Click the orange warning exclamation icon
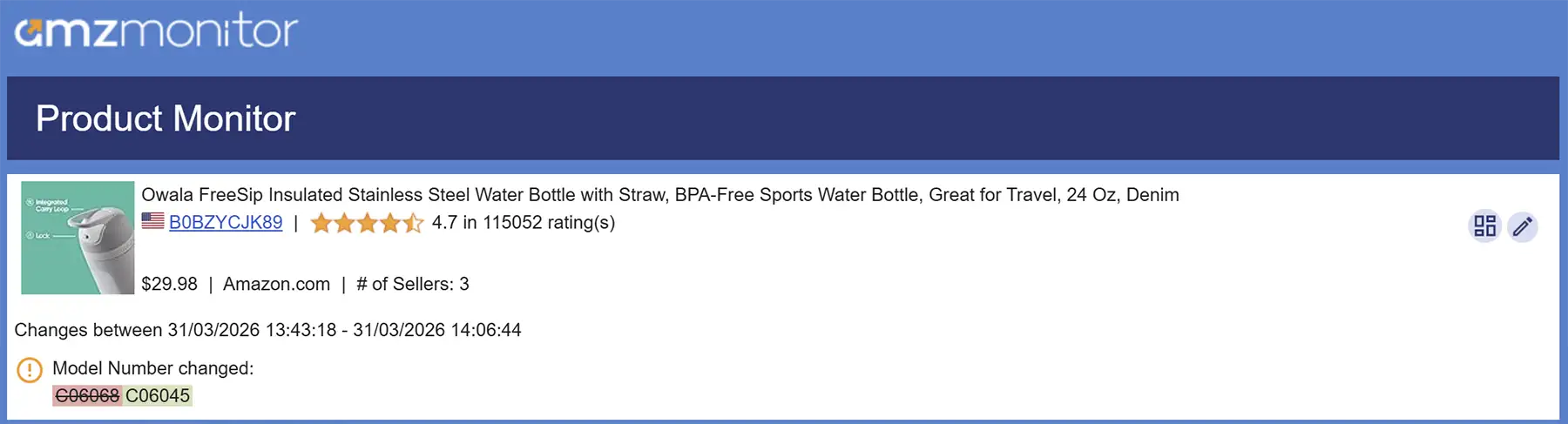The image size is (1568, 424). click(x=30, y=370)
